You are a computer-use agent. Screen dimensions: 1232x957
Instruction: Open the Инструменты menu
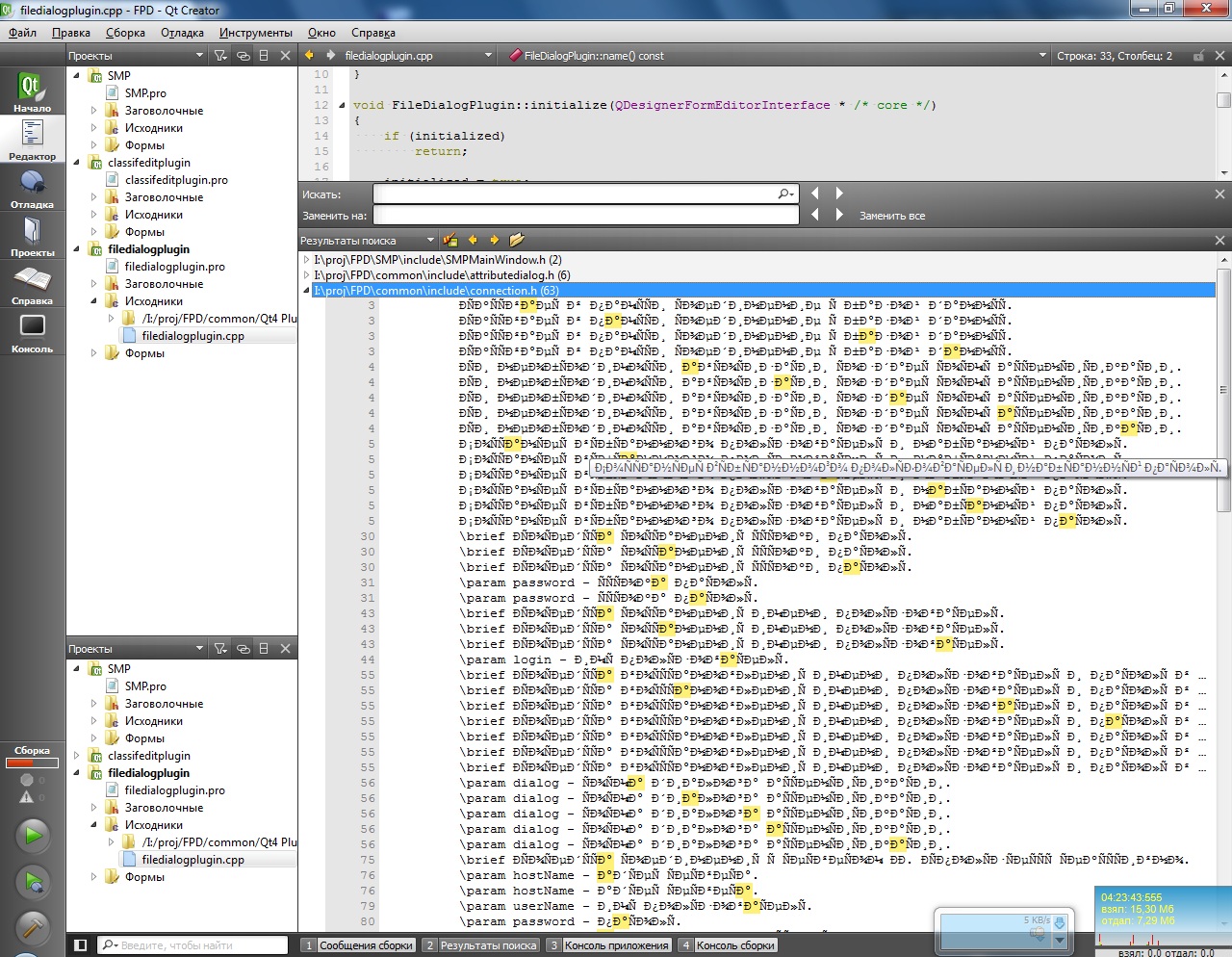[x=255, y=33]
